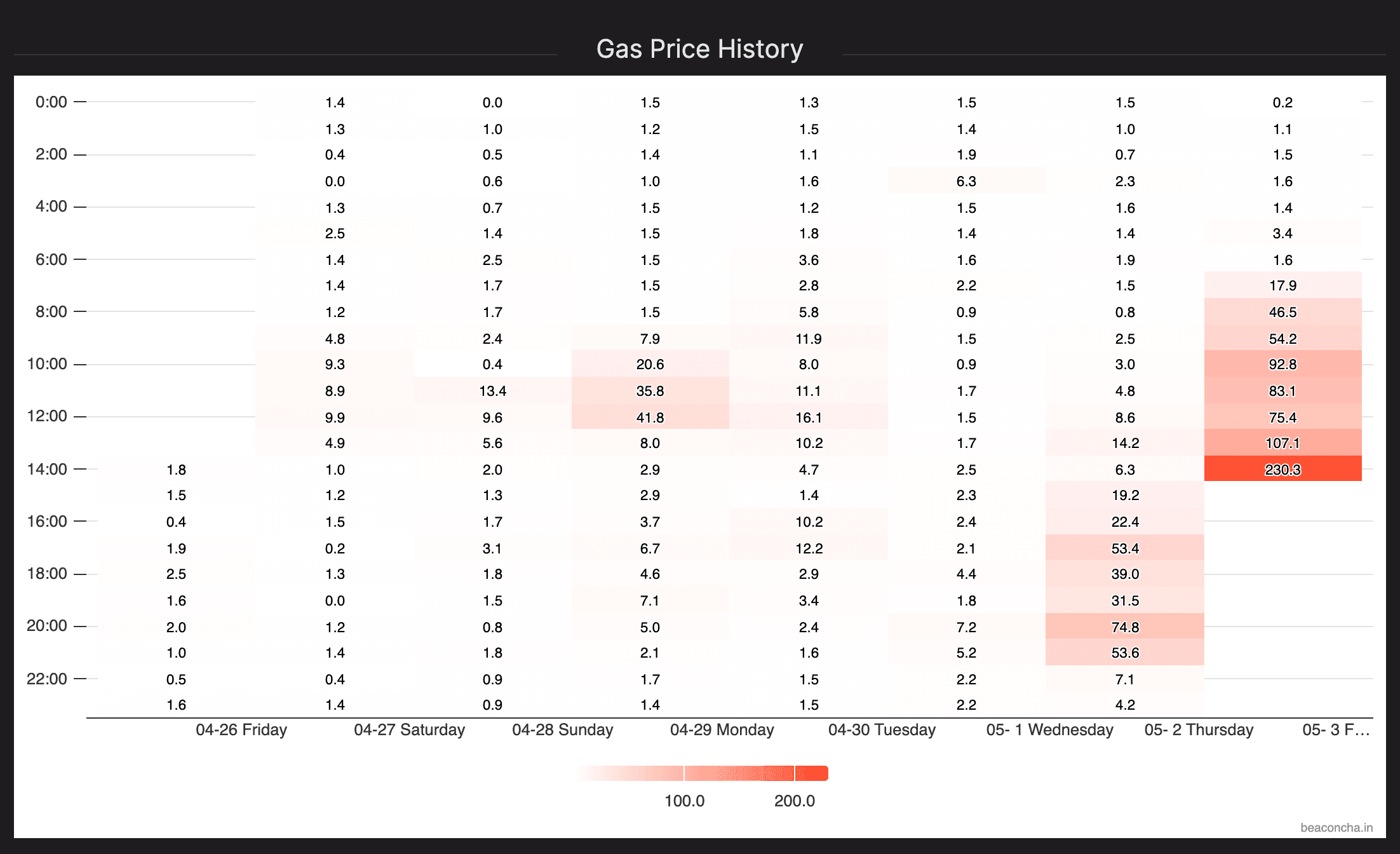Select the 16.1 cell on Monday
The height and width of the screenshot is (854, 1400).
point(809,417)
